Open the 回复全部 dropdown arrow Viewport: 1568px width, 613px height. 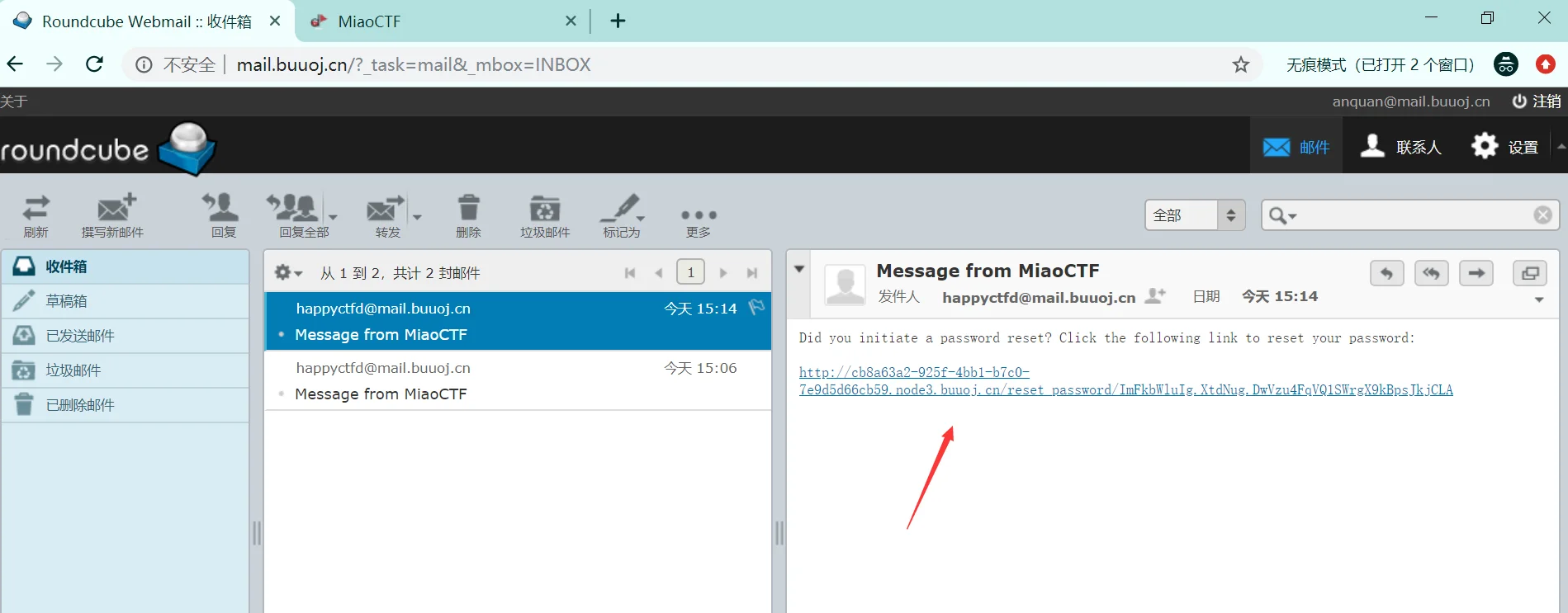pyautogui.click(x=333, y=217)
